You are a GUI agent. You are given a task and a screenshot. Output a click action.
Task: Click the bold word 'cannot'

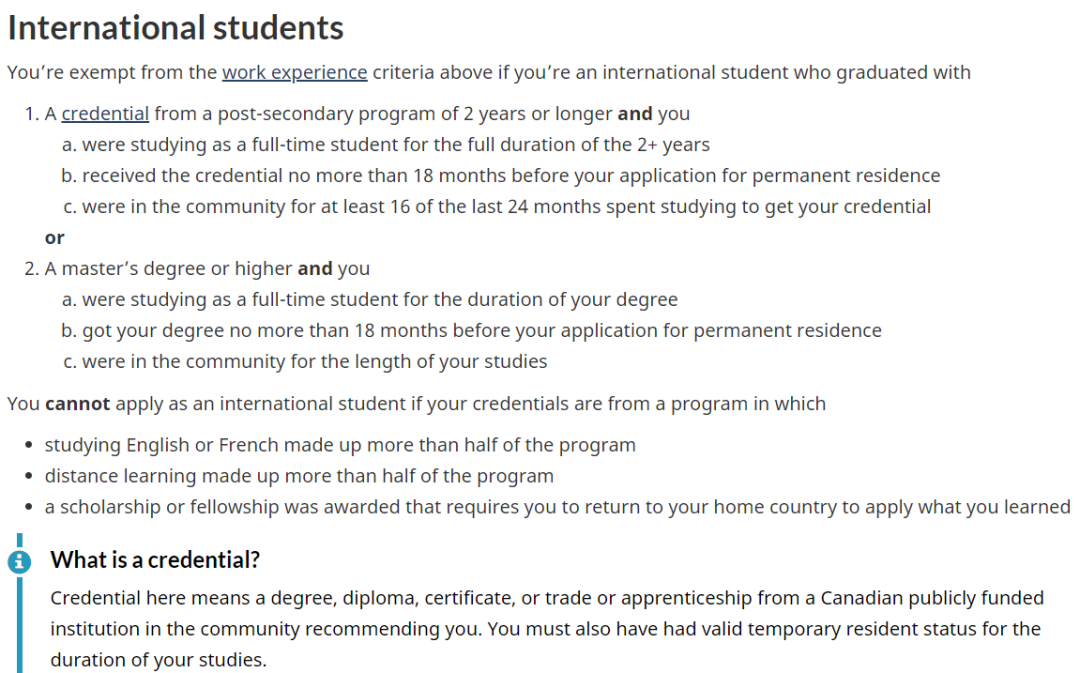[x=77, y=403]
